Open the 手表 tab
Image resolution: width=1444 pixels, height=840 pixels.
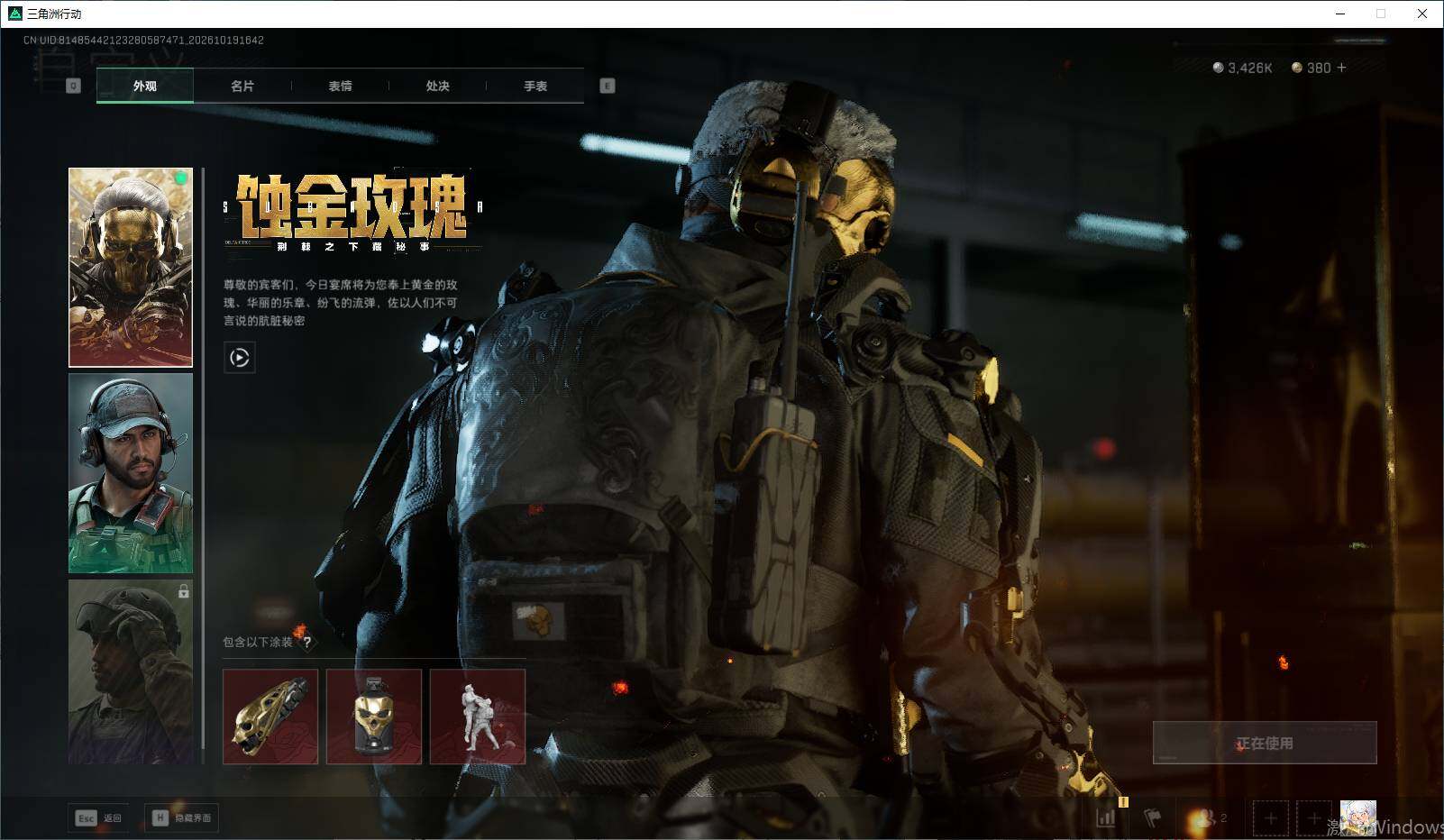click(x=535, y=86)
